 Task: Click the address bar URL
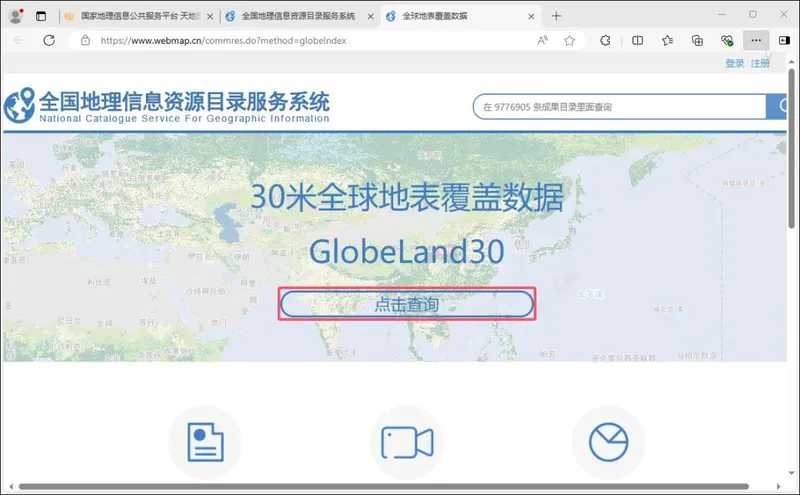coord(223,40)
